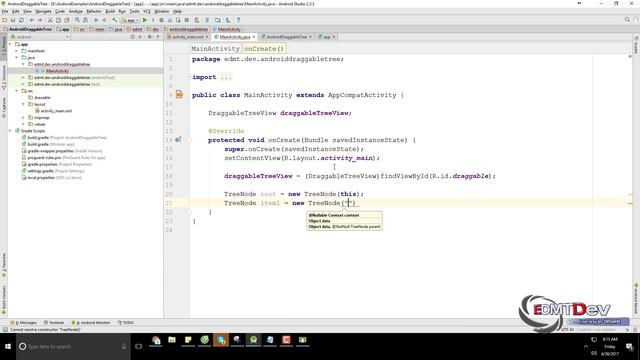Run the app with green play icon

pyautogui.click(x=145, y=20)
